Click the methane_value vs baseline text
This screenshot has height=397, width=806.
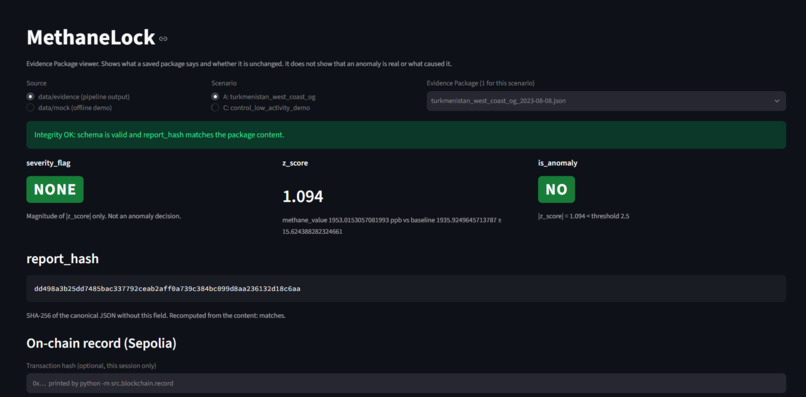tap(392, 226)
